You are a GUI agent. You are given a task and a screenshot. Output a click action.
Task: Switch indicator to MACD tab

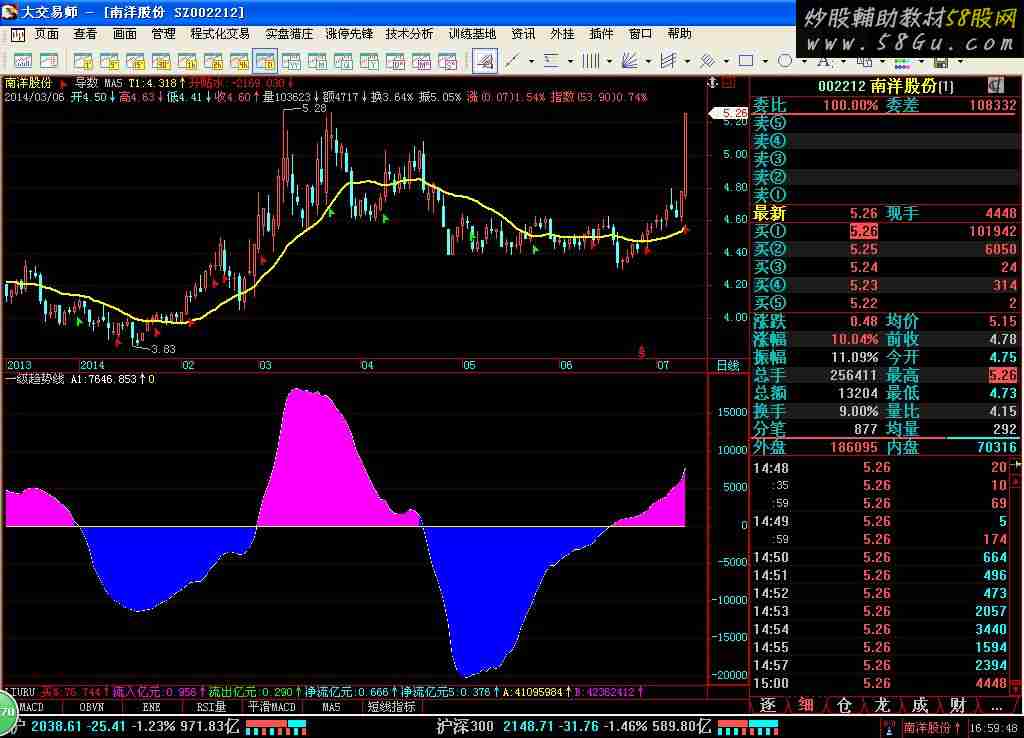(31, 707)
